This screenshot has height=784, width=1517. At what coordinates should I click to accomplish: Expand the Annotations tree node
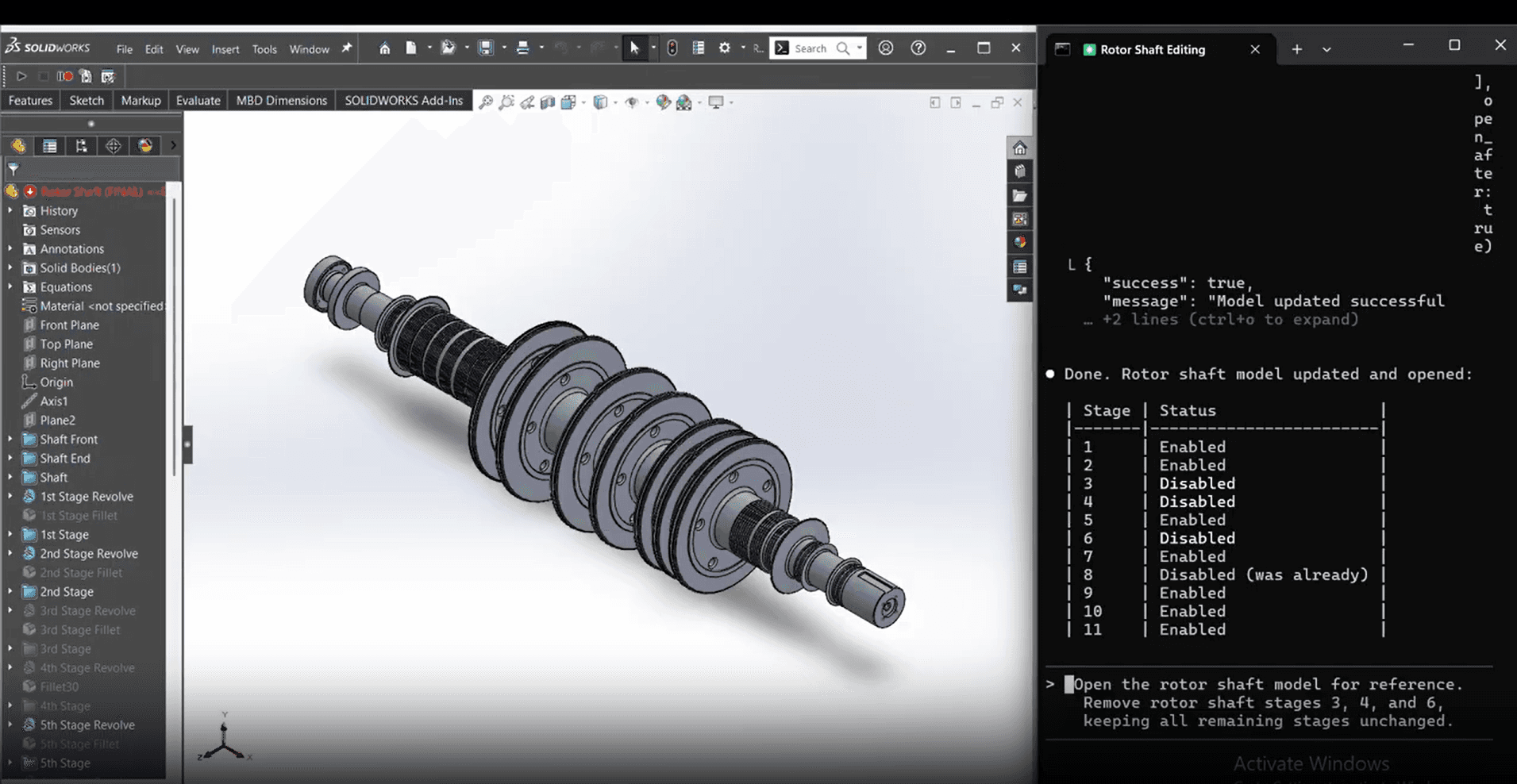point(10,249)
